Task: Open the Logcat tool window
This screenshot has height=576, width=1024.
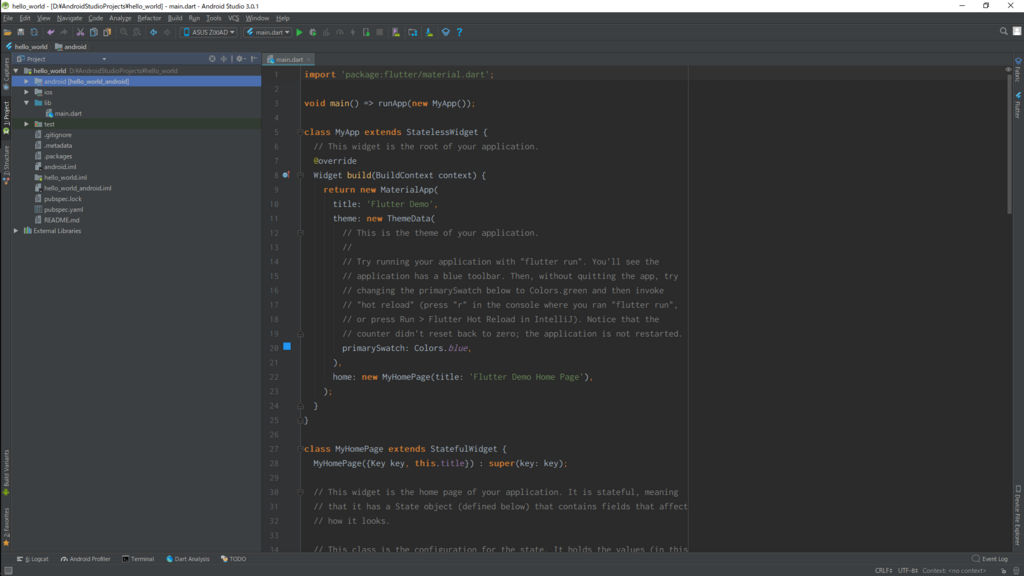Action: pyautogui.click(x=33, y=559)
